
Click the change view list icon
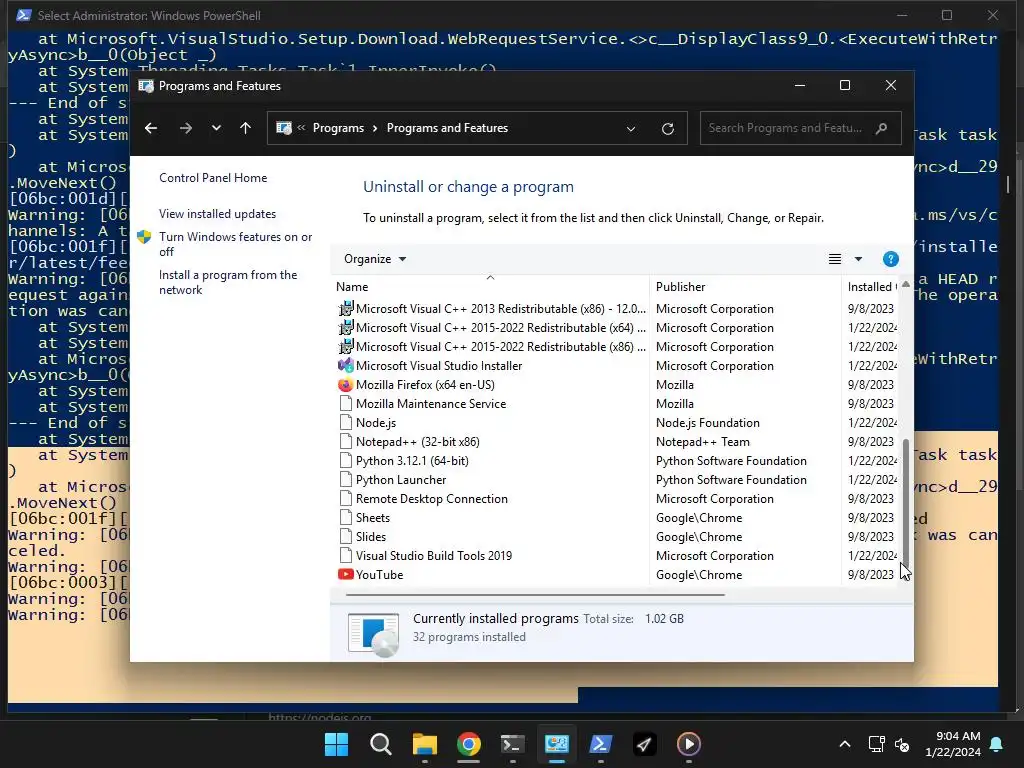835,259
